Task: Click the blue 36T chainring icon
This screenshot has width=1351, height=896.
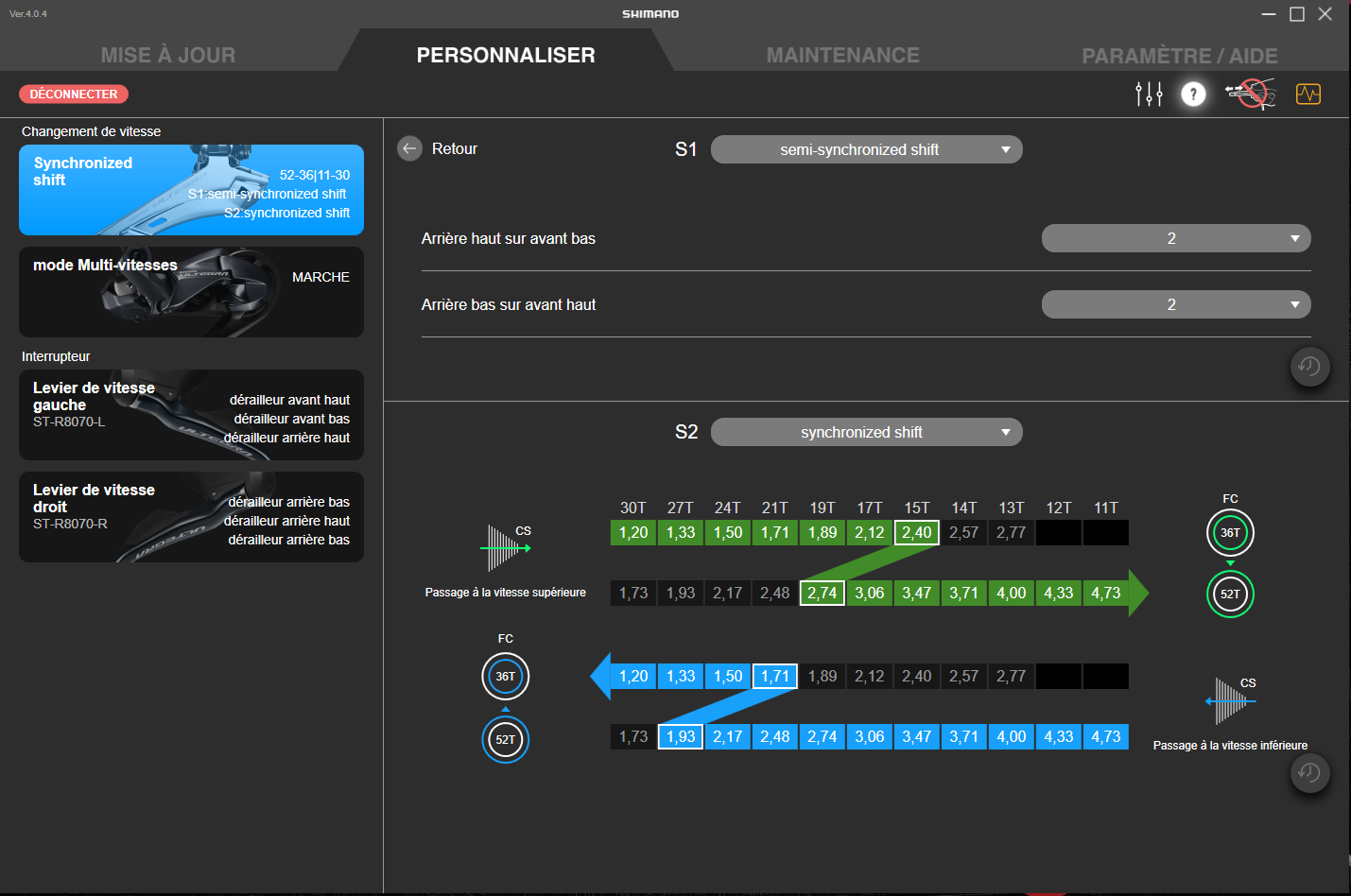Action: (x=506, y=677)
